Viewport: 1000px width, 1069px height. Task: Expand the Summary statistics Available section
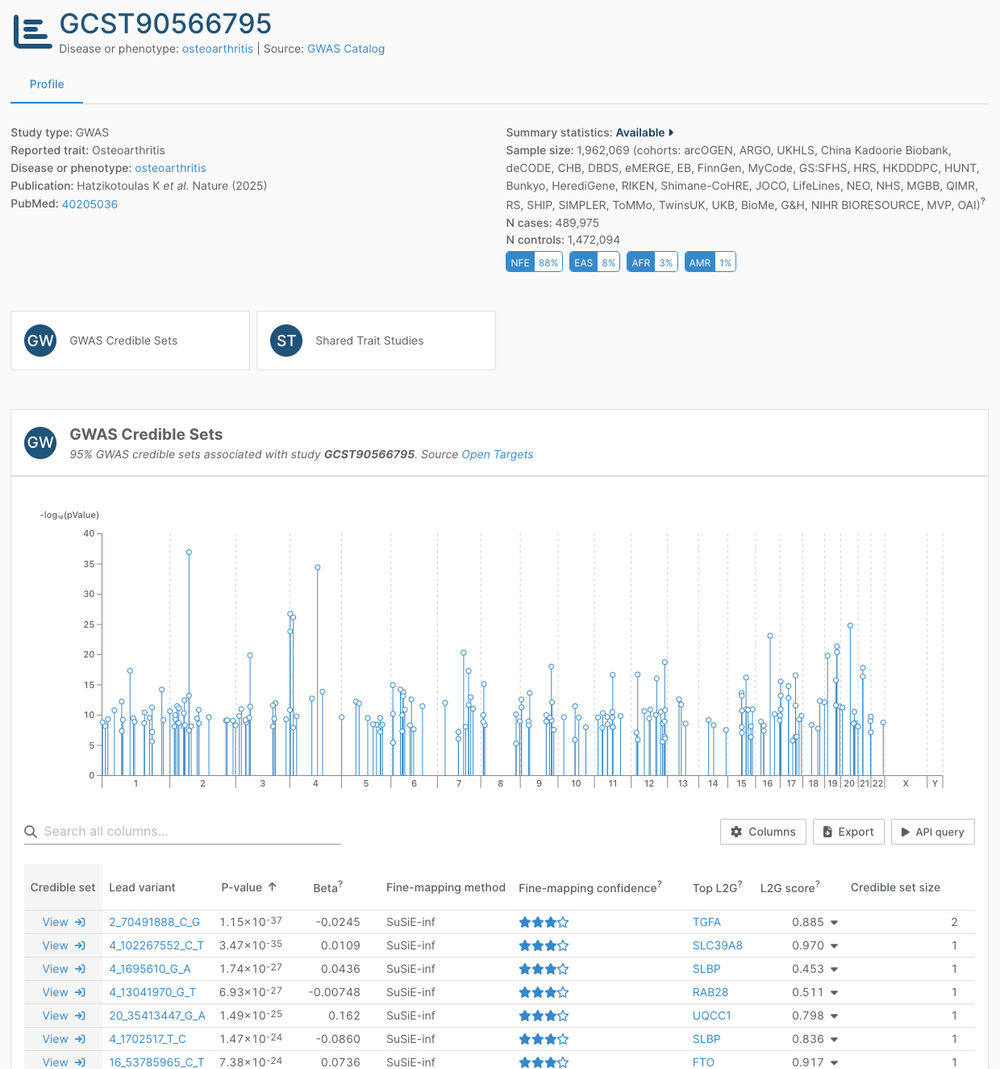pos(641,132)
